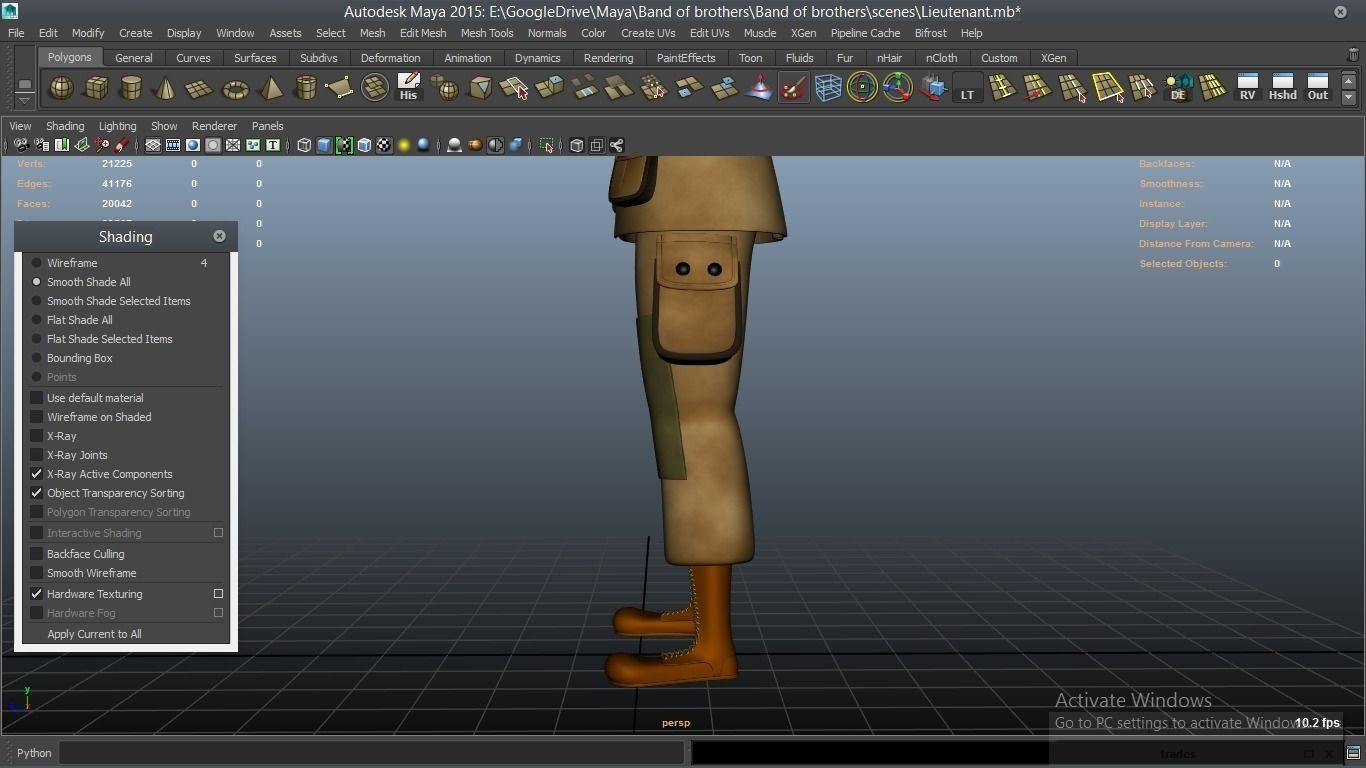Switch to the Rendering shelf tab
The image size is (1366, 768).
click(x=608, y=58)
